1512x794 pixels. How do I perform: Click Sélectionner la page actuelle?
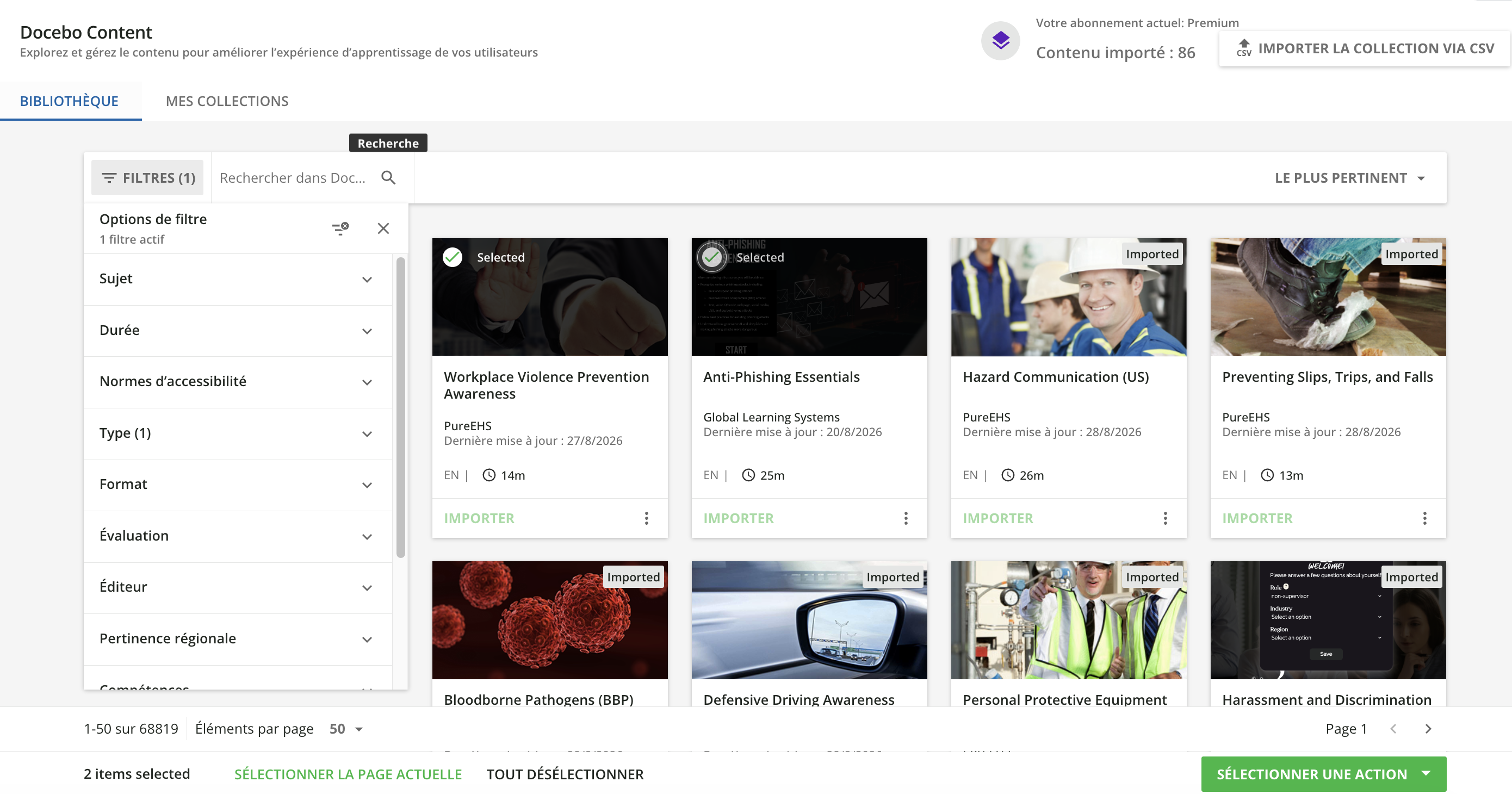(x=348, y=774)
